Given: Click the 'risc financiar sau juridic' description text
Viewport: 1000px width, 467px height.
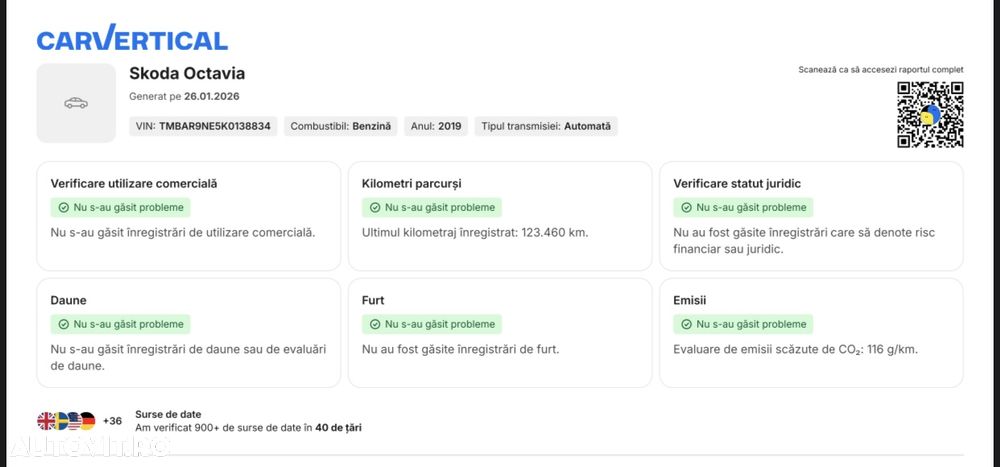Looking at the screenshot, I should 804,241.
